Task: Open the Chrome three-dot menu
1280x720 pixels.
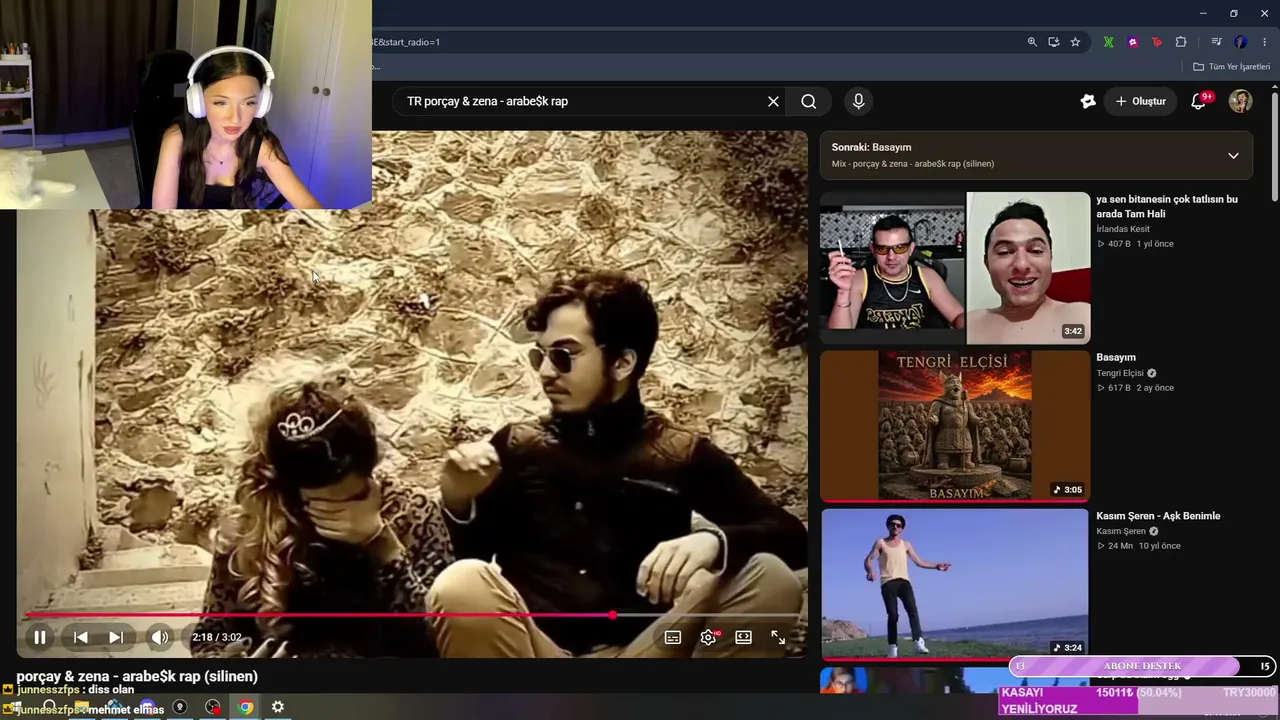Action: pos(1265,42)
